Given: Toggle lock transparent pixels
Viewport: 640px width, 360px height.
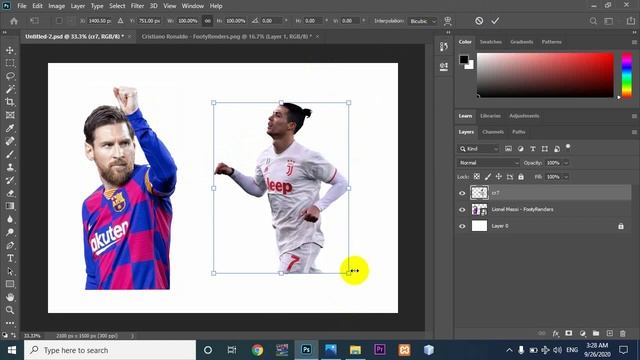Looking at the screenshot, I should click(477, 177).
